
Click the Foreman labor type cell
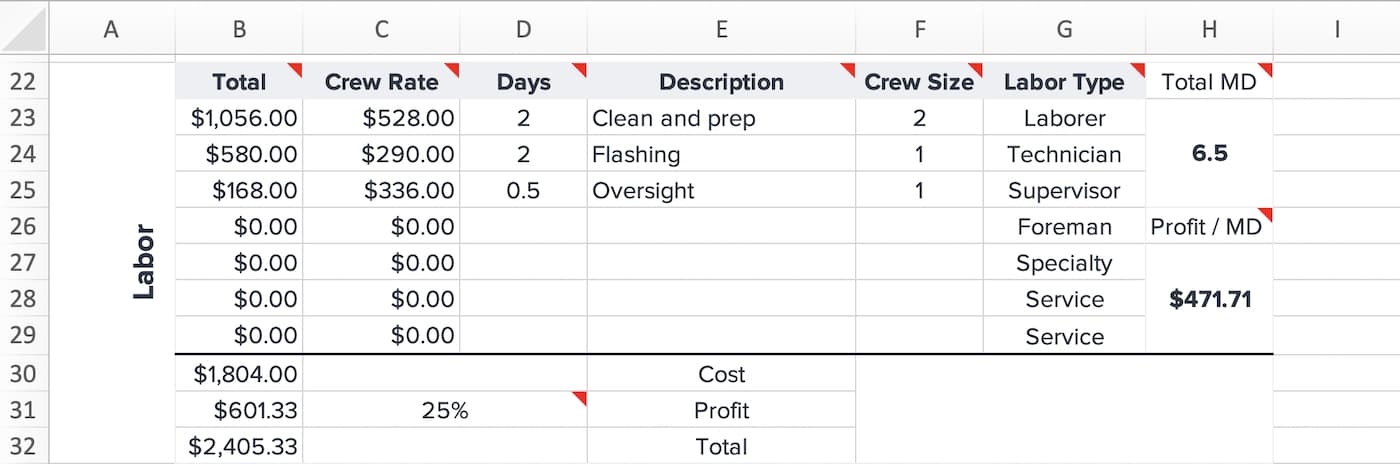pyautogui.click(x=1064, y=227)
